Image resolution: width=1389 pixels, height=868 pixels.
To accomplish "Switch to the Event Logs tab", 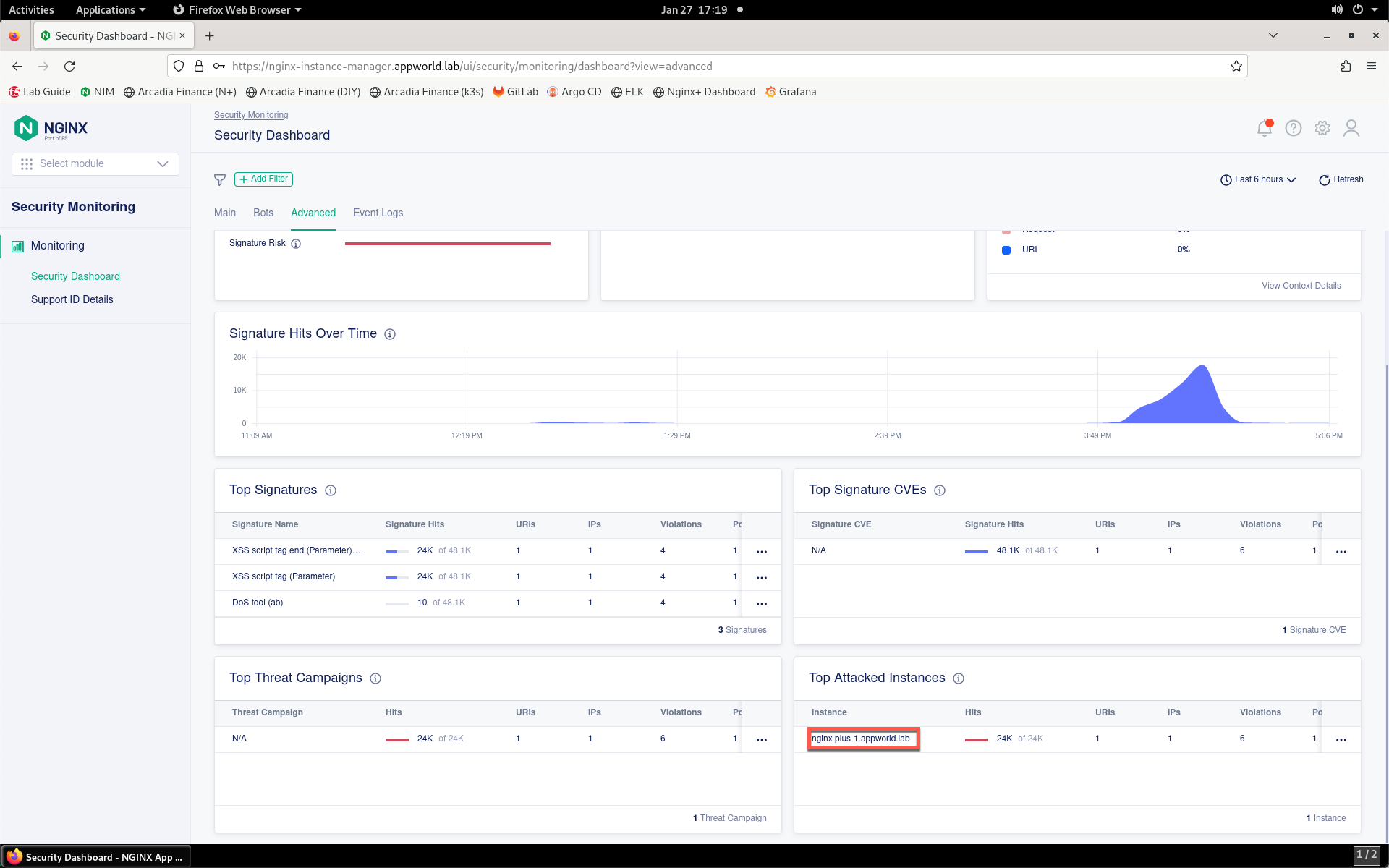I will (x=378, y=213).
